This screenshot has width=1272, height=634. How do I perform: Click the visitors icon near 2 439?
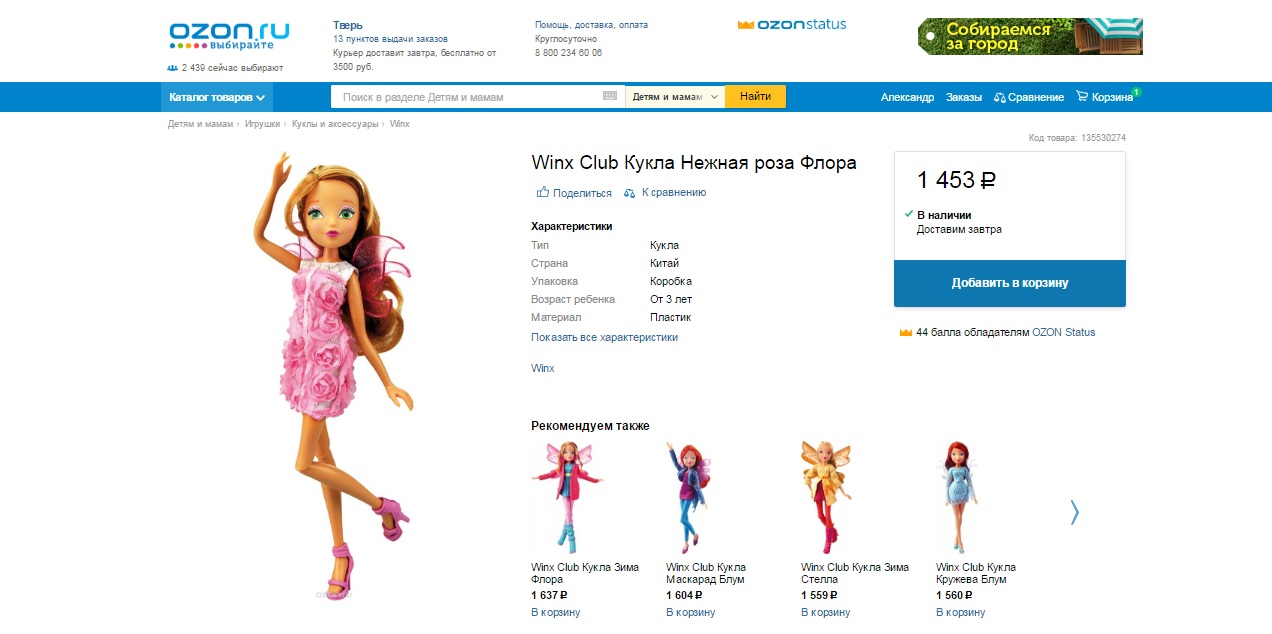(x=172, y=68)
